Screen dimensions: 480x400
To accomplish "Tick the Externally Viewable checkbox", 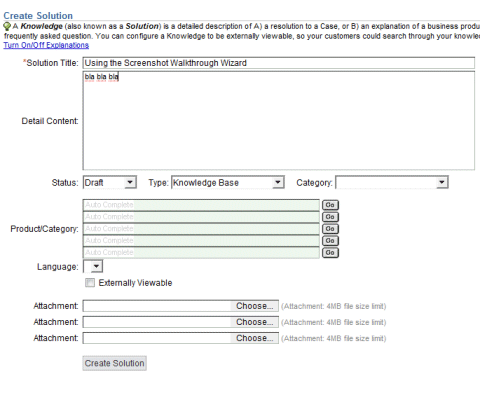I will pos(90,283).
